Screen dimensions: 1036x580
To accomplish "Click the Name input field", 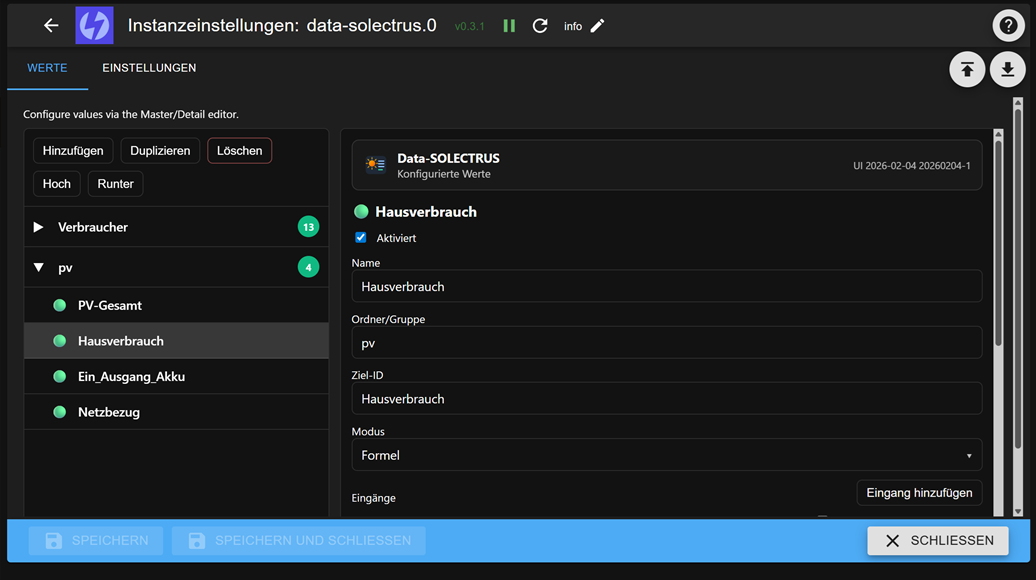I will [667, 287].
